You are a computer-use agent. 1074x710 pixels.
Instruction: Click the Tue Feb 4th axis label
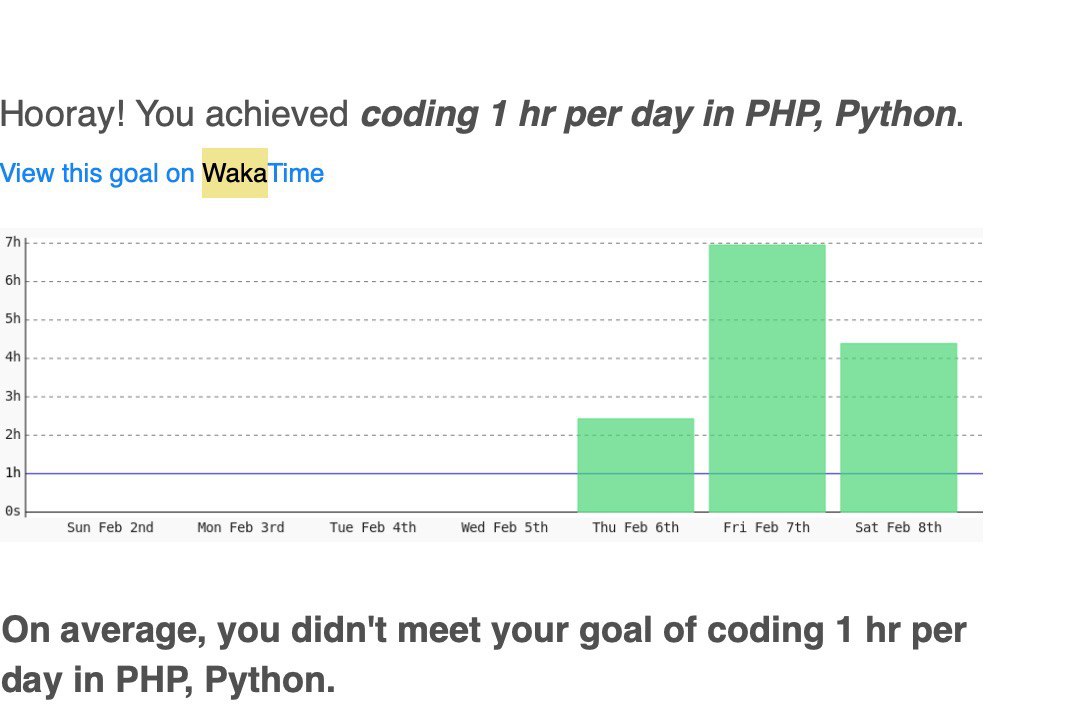tap(373, 527)
